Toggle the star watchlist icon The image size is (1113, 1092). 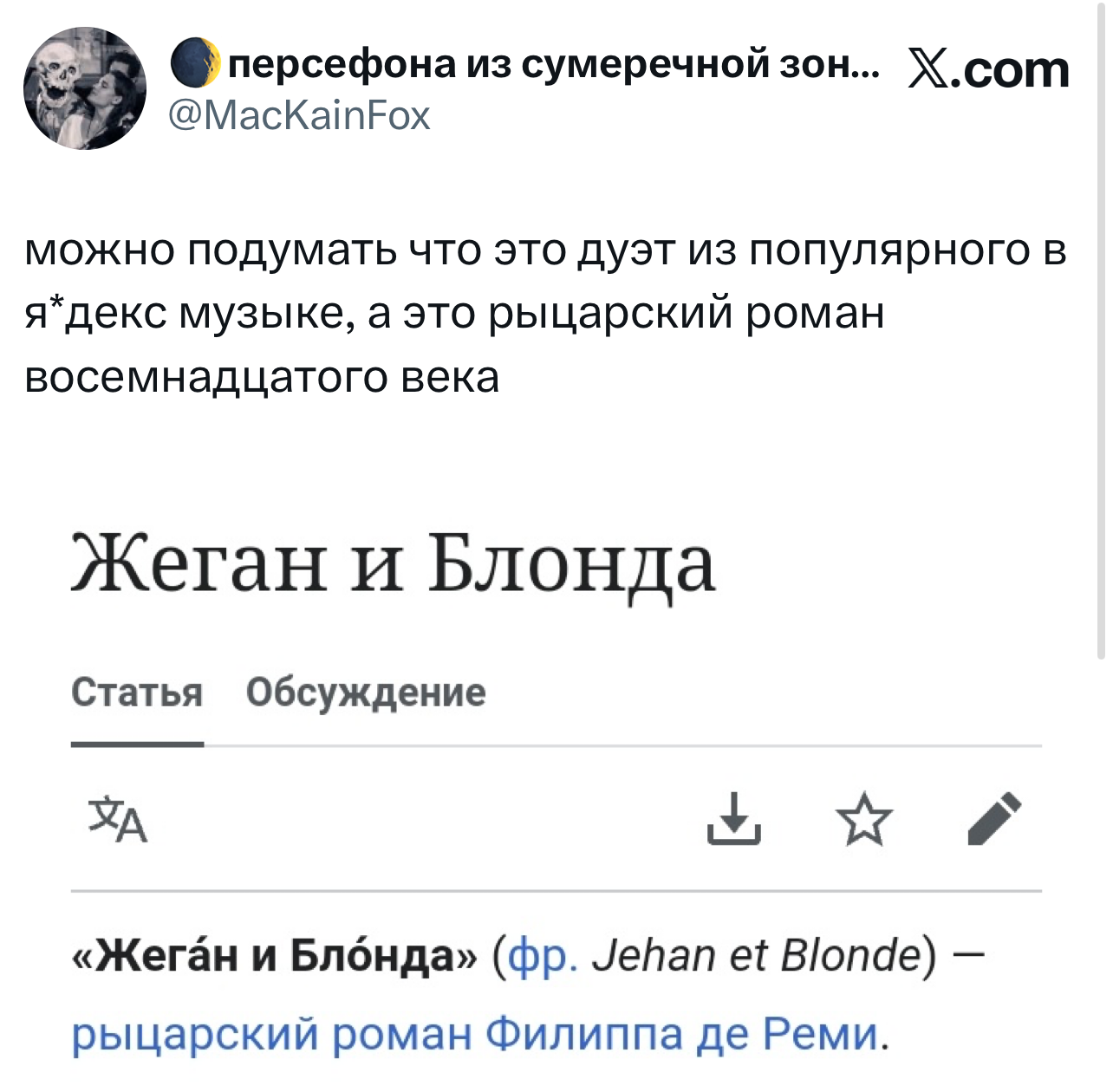[863, 820]
